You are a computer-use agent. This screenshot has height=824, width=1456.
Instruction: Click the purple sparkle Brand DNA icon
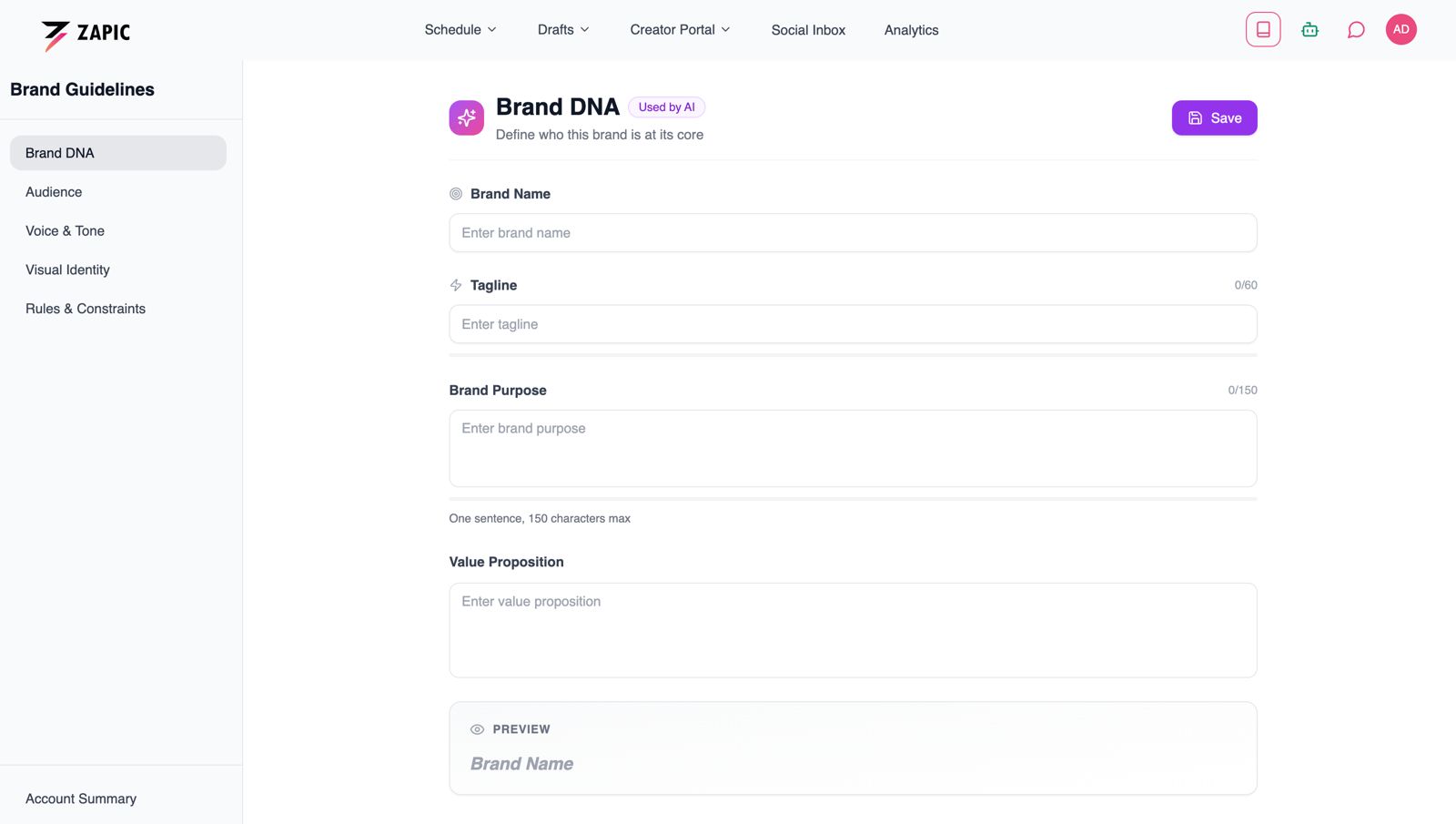tap(466, 117)
